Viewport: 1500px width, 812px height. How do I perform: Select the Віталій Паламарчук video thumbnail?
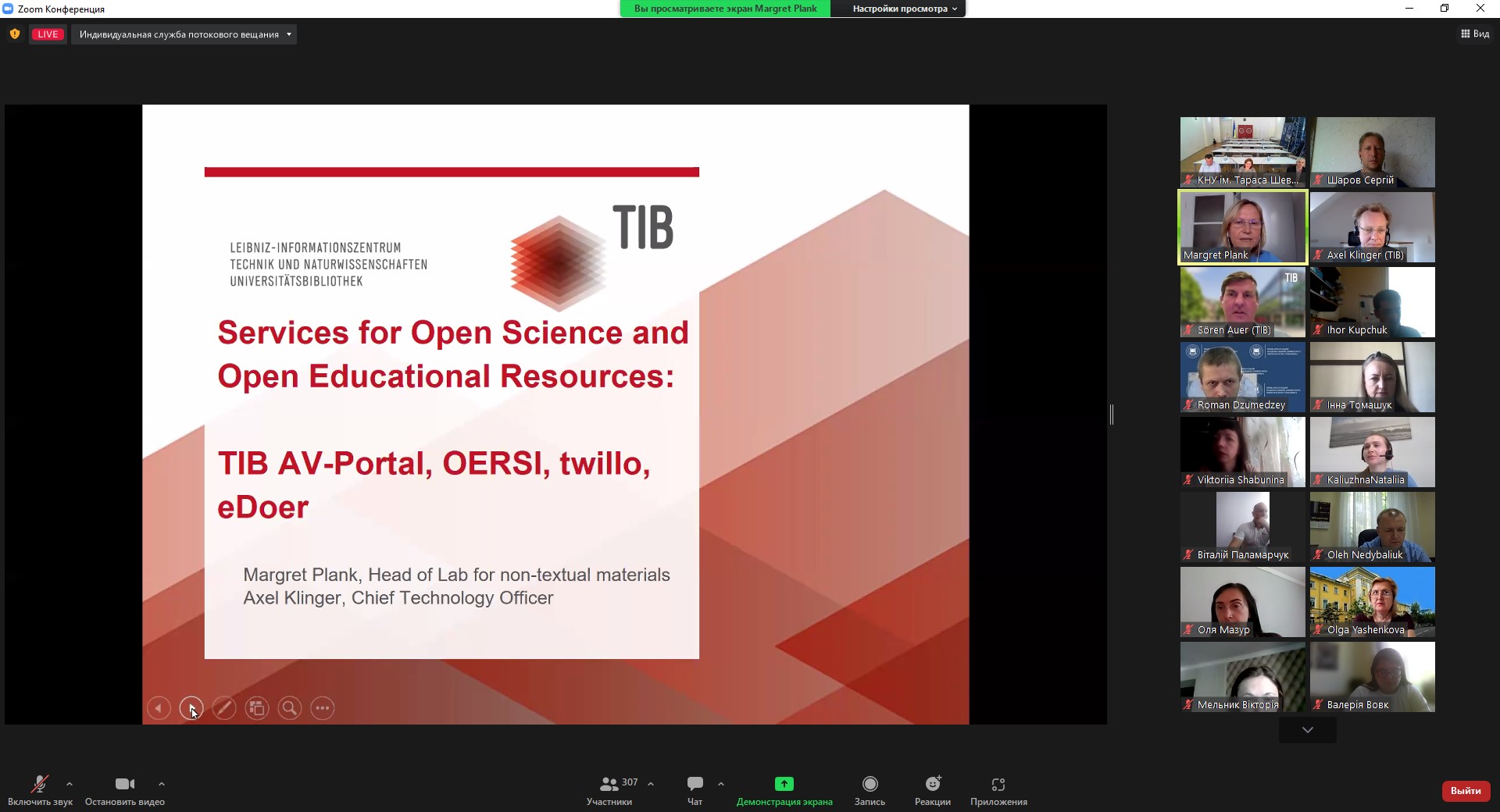tap(1243, 527)
